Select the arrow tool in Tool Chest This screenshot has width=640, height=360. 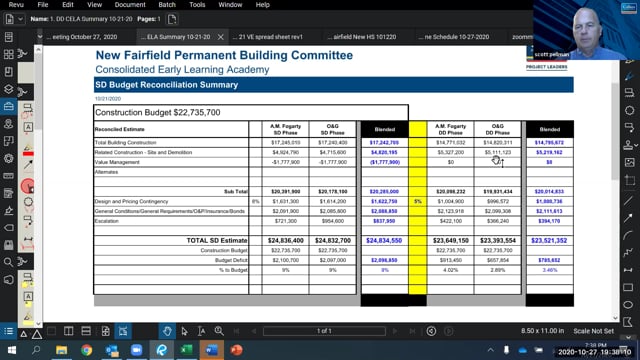pyautogui.click(x=28, y=164)
